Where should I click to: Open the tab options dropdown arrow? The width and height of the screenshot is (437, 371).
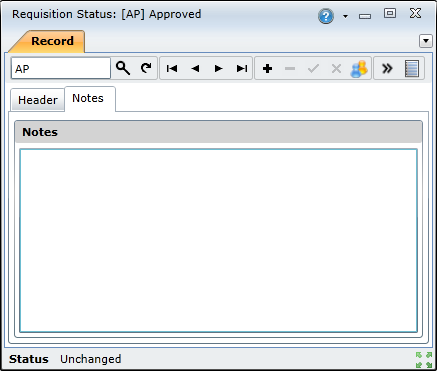point(426,41)
